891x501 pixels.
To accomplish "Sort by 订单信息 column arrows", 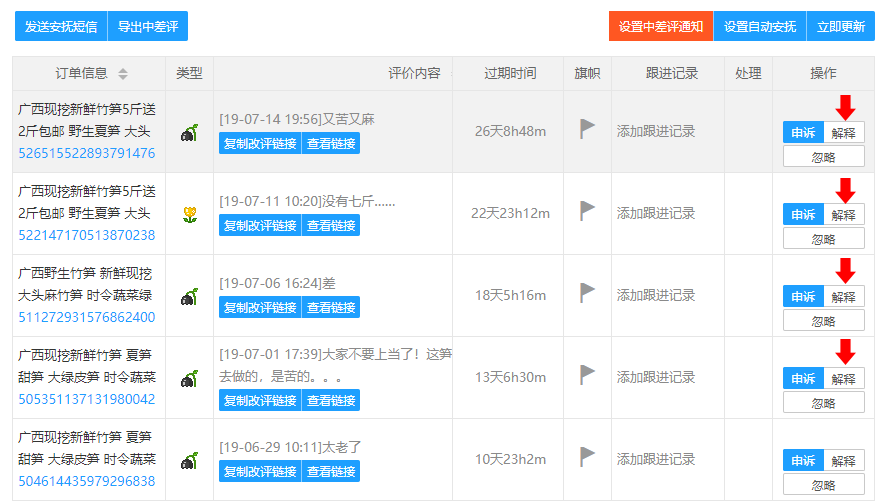I will pos(123,73).
